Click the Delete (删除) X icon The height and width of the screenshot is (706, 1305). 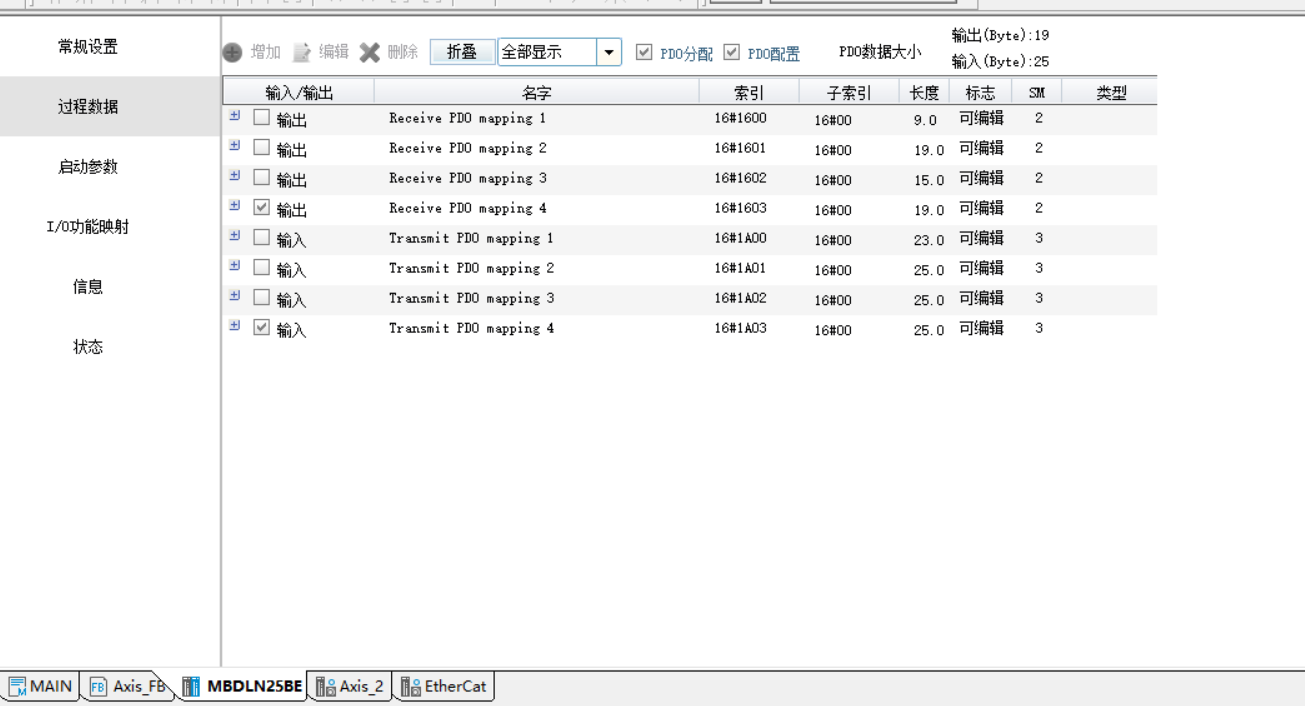[x=370, y=52]
